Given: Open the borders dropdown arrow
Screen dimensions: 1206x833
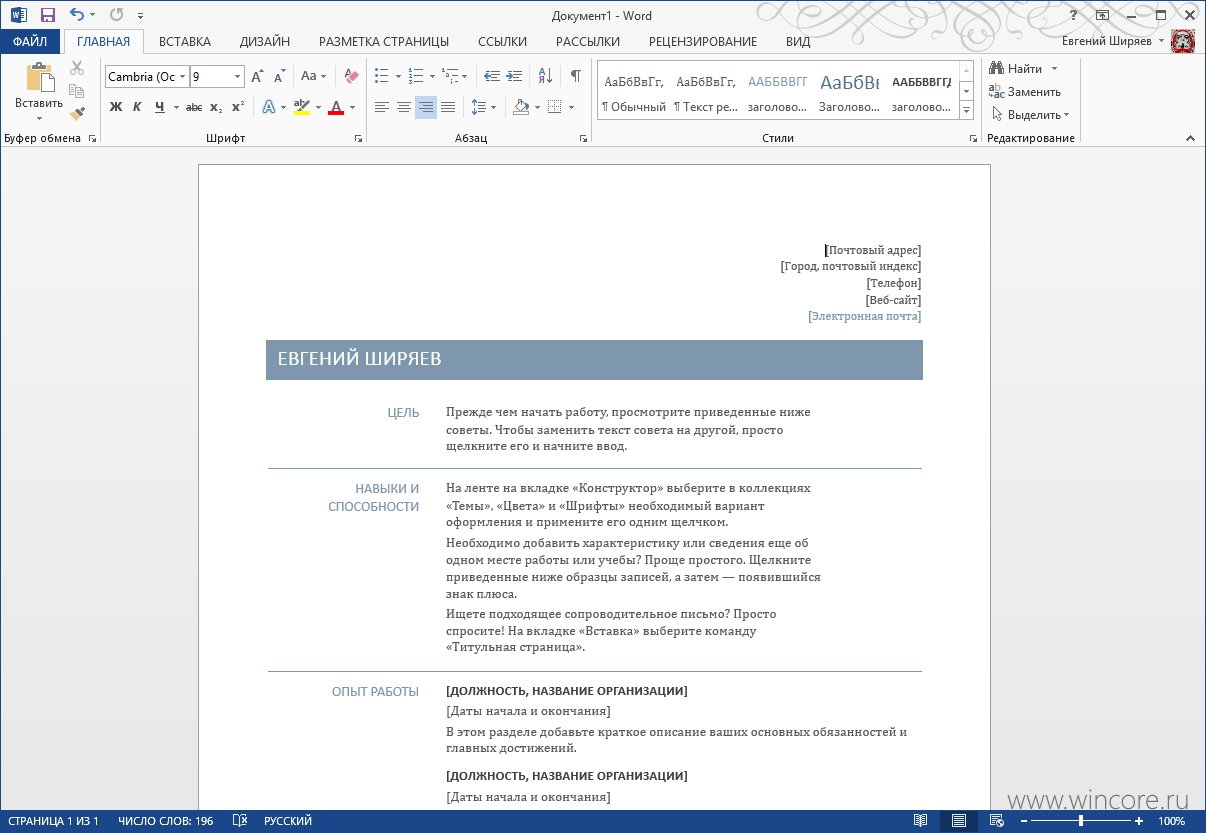Looking at the screenshot, I should coord(571,107).
